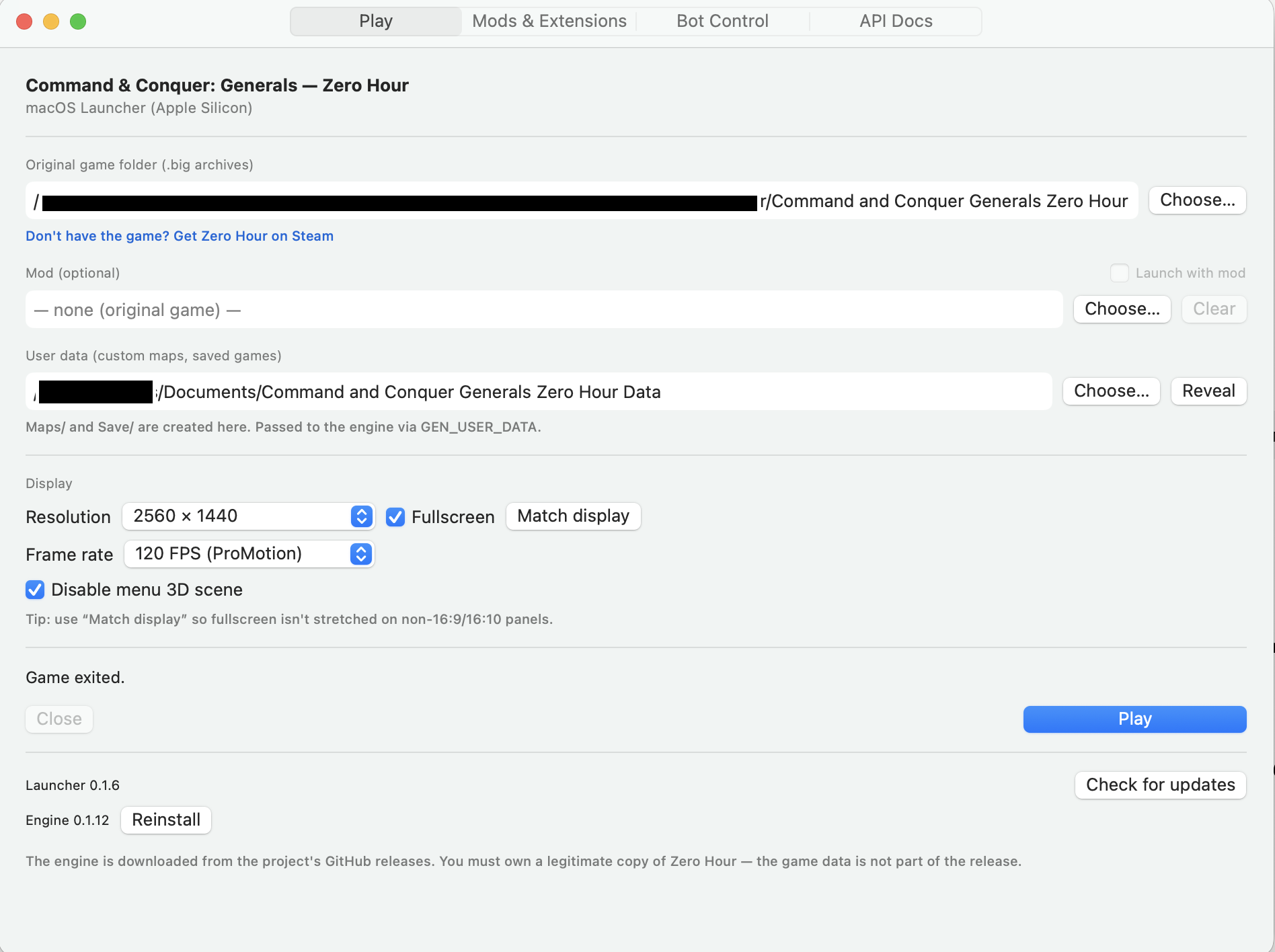Choose a mod folder
1275x952 pixels.
[1122, 309]
